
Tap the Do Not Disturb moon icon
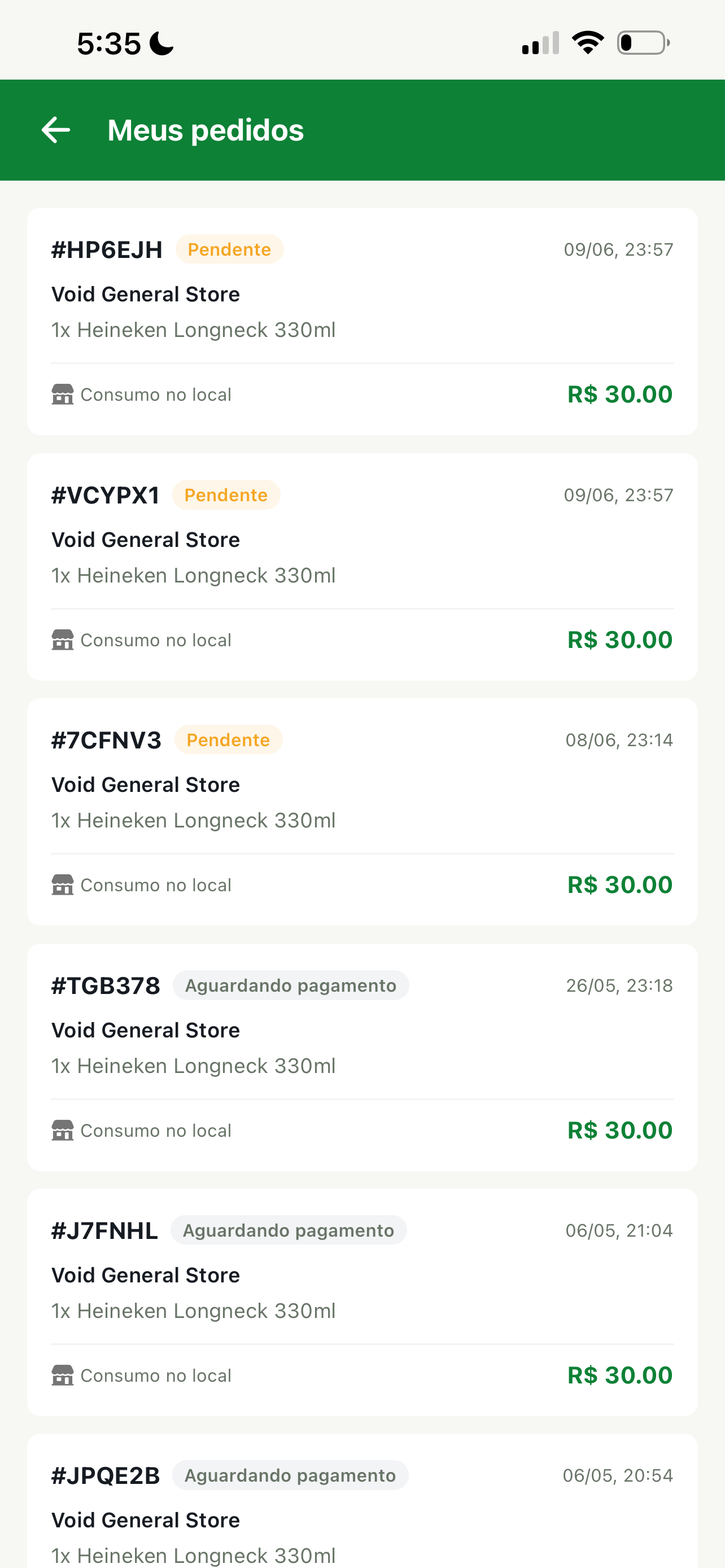162,44
